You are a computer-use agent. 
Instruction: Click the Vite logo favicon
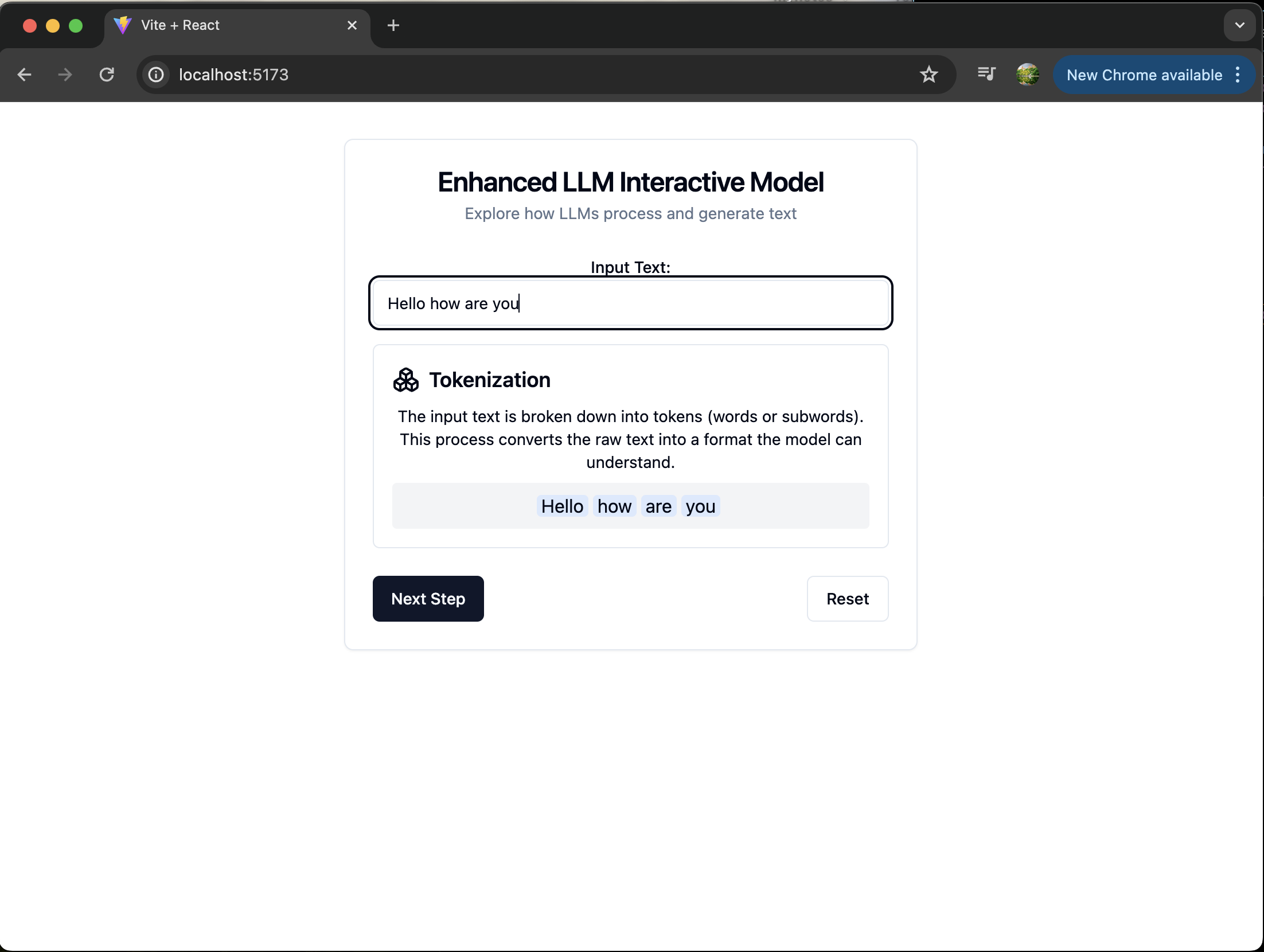tap(123, 25)
